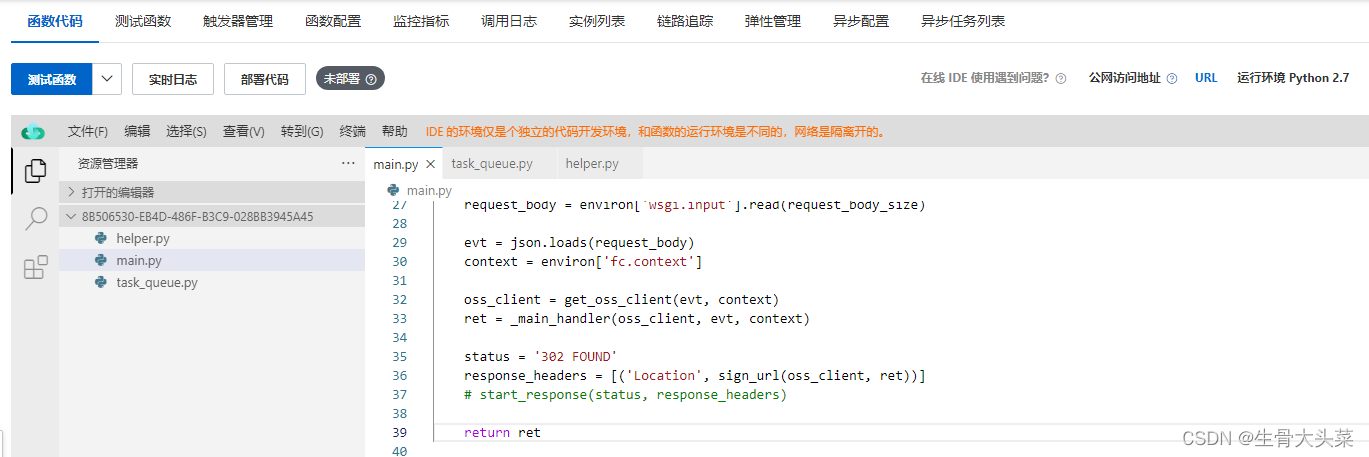
Task: Open the Search magnifier in activity bar
Action: pos(35,218)
